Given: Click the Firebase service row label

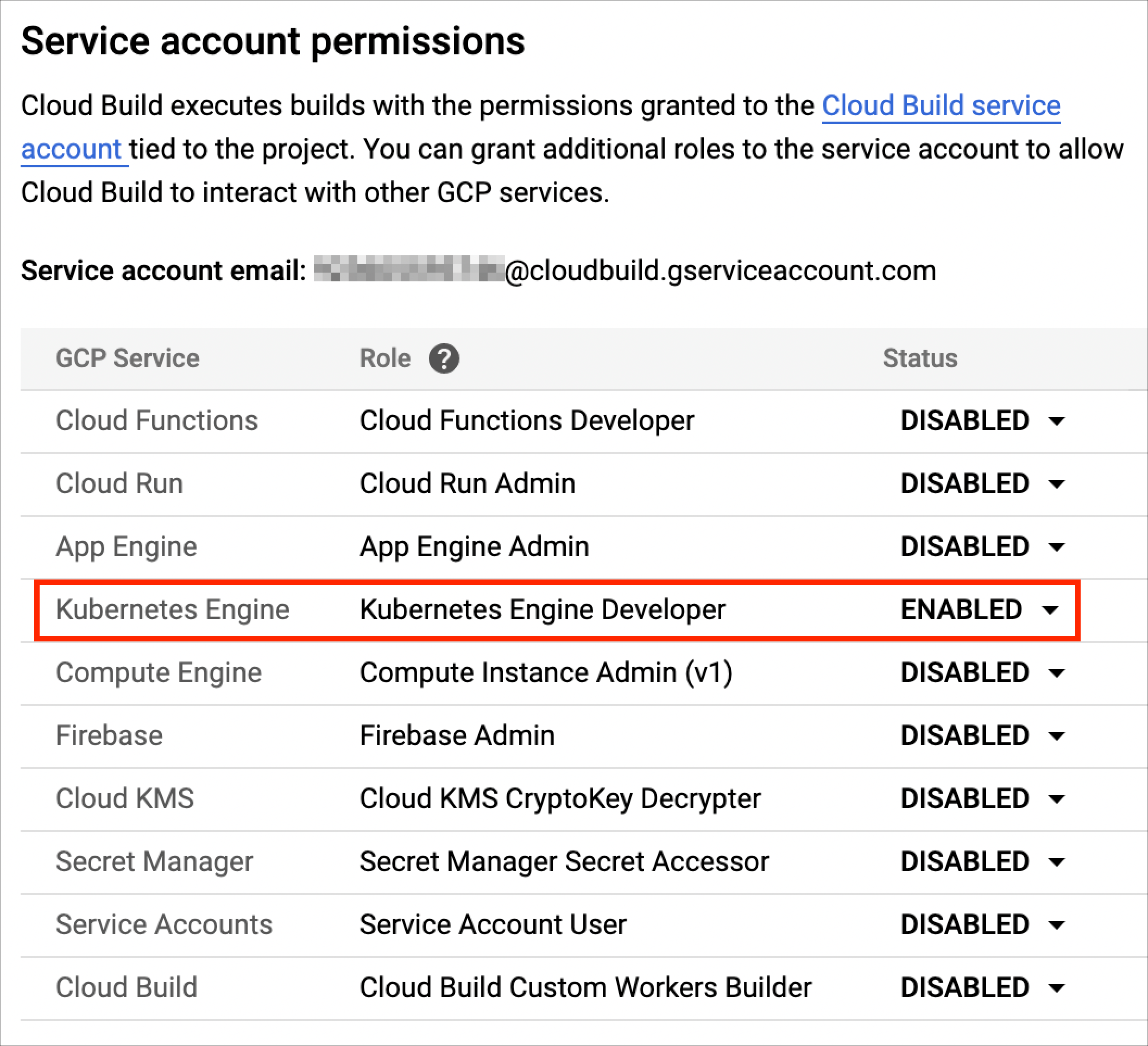Looking at the screenshot, I should (x=109, y=735).
